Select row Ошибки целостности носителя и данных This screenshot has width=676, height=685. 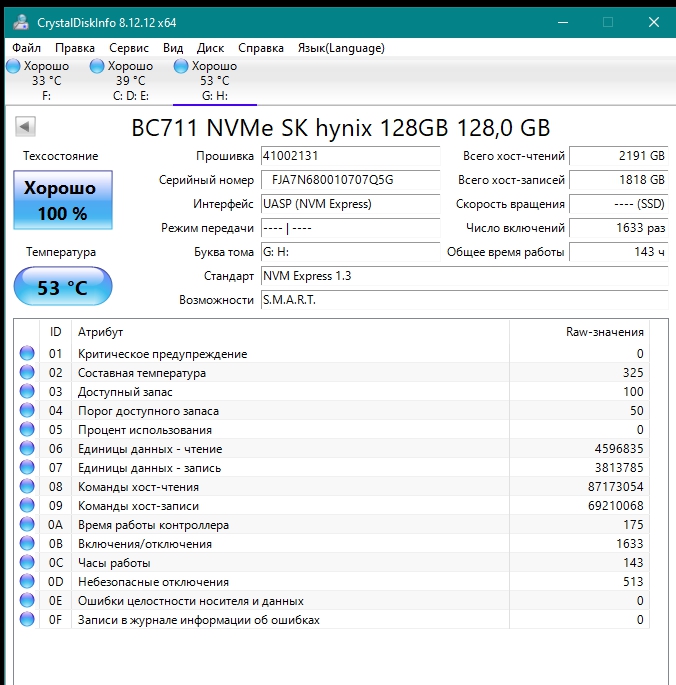click(x=332, y=600)
